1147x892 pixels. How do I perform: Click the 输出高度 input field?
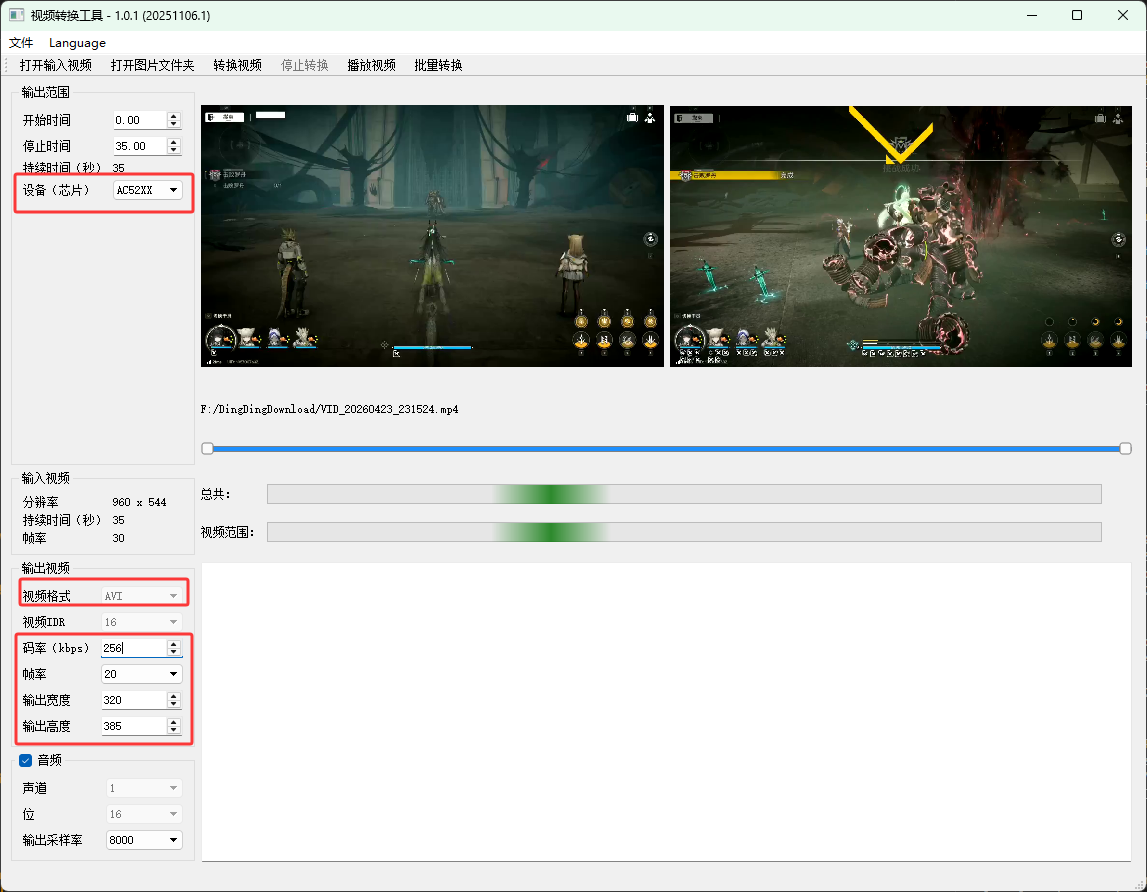134,726
